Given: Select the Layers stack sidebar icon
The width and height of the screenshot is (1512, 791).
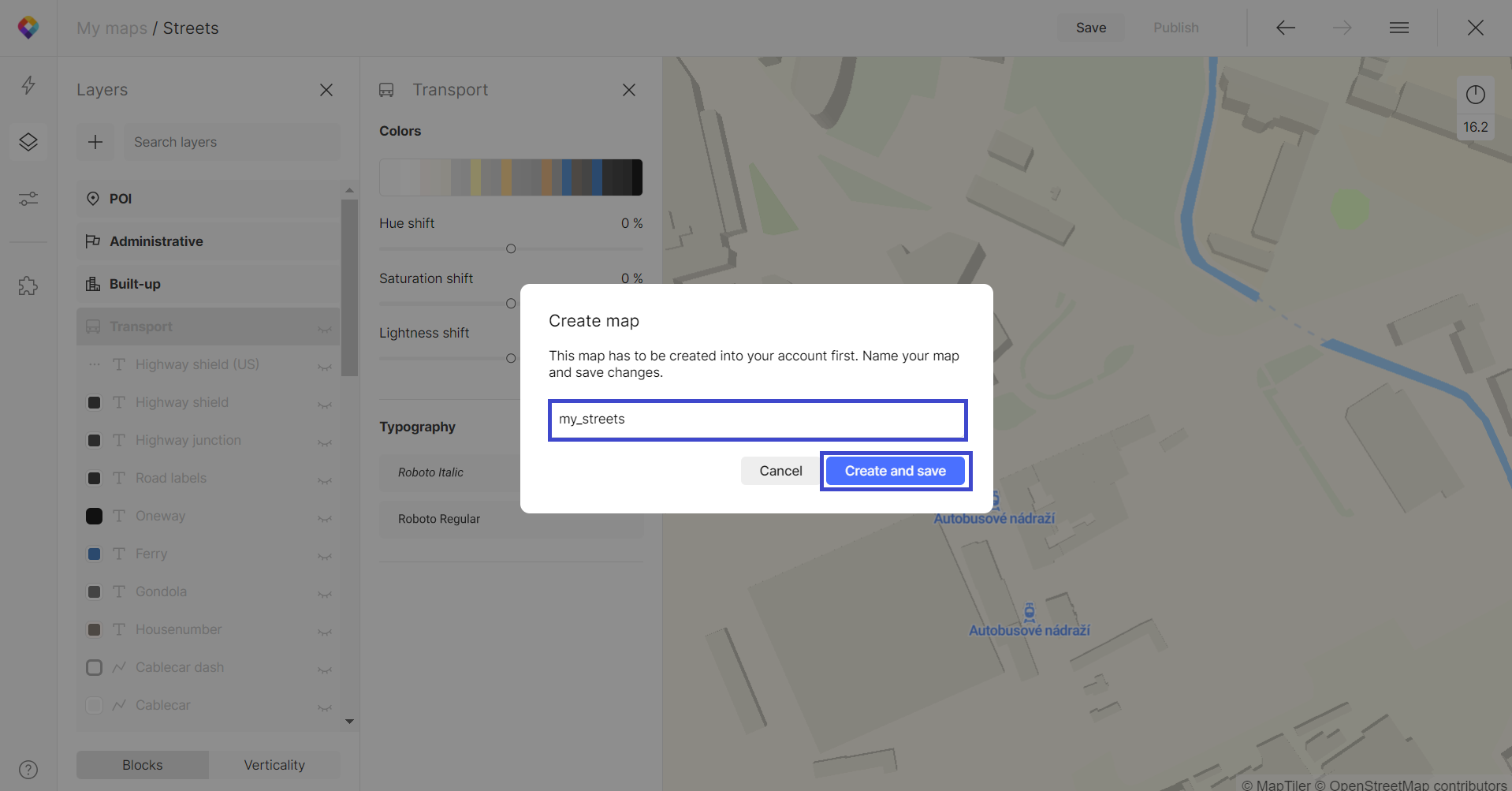Looking at the screenshot, I should tap(28, 142).
